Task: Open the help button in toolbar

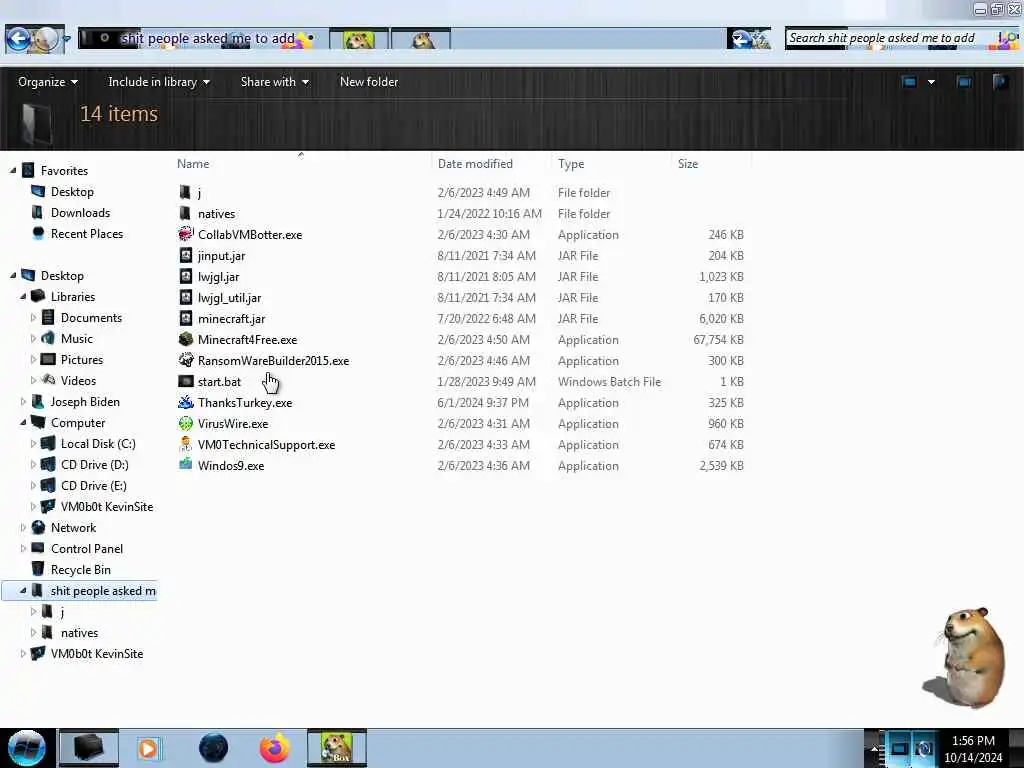Action: (x=1000, y=82)
